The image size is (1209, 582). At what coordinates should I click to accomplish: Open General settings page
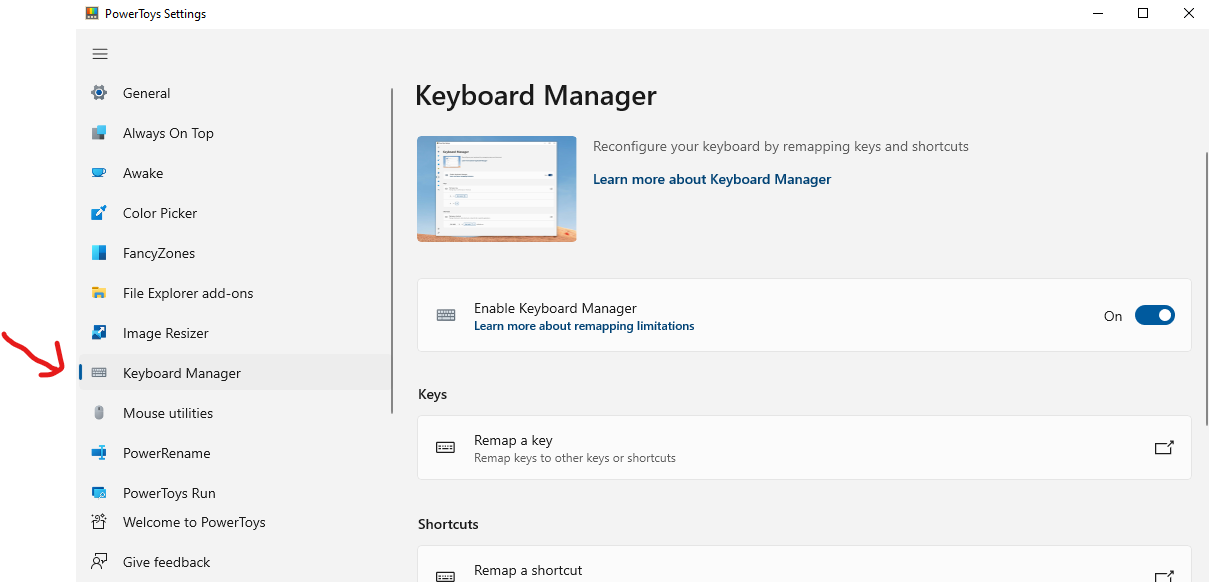tap(234, 93)
